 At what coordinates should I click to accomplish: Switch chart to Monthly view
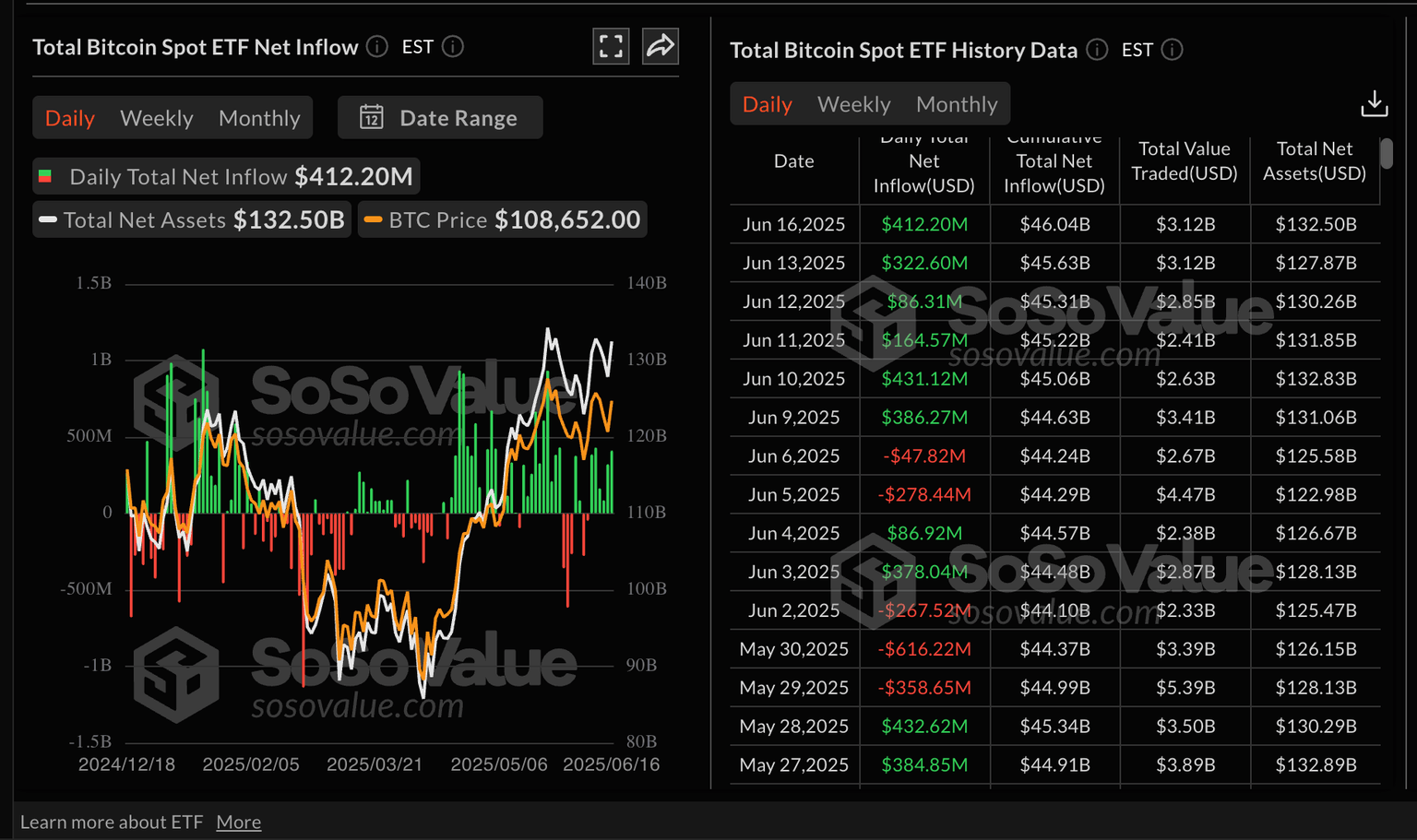(x=259, y=118)
